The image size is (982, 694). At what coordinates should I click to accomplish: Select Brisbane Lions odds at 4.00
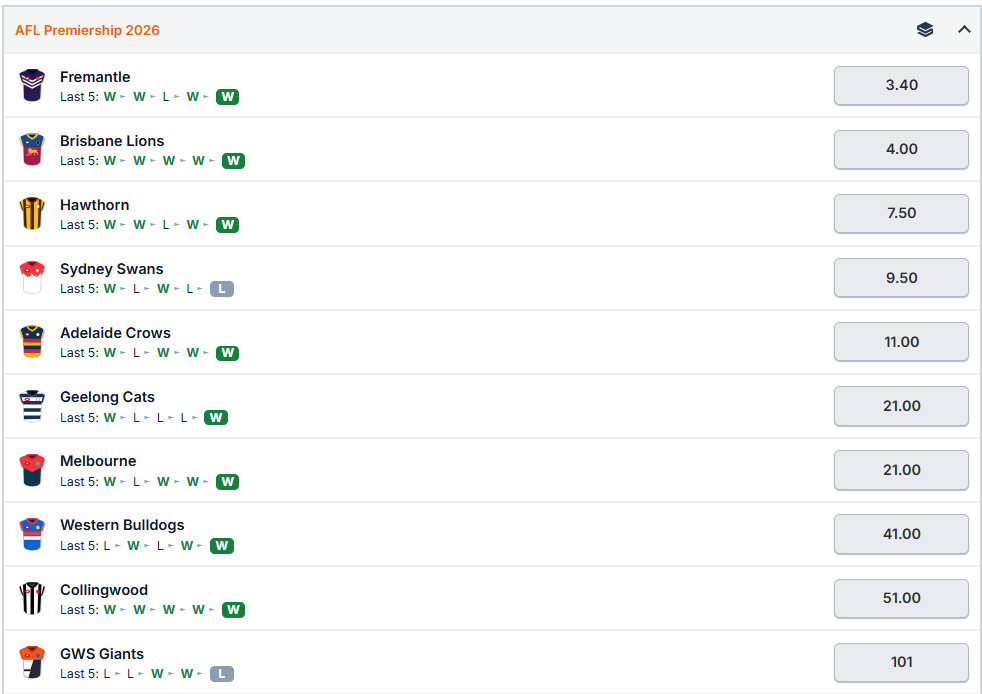click(x=901, y=149)
